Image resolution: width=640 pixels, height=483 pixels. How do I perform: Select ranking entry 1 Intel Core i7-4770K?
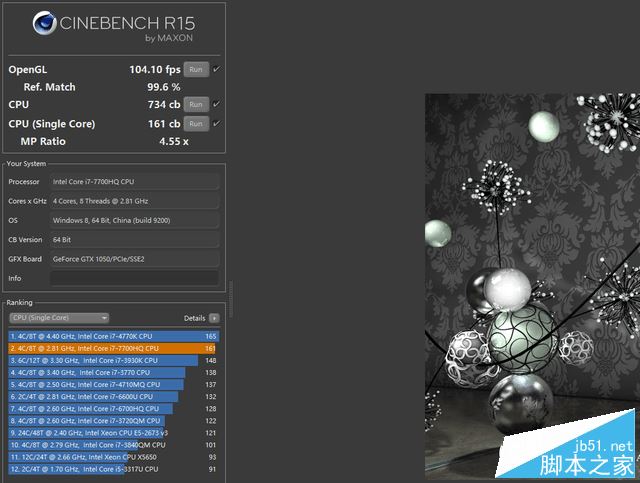coord(113,336)
